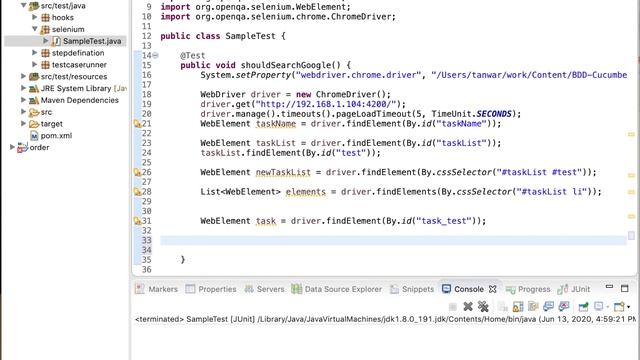This screenshot has width=640, height=360.
Task: Click the hooks package icon
Action: point(45,18)
